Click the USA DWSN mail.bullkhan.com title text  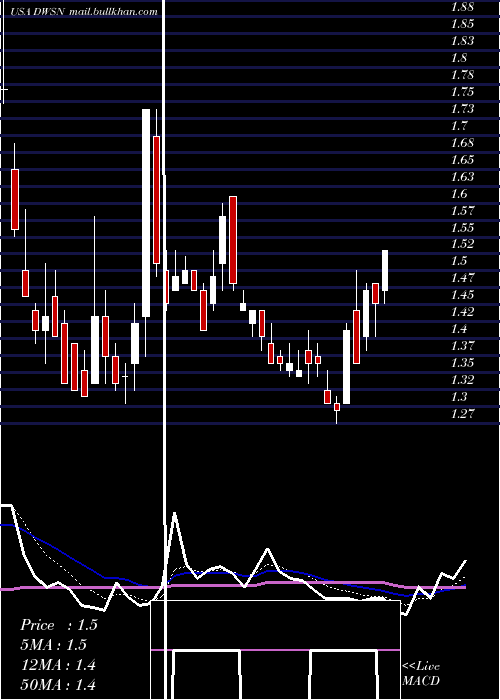tap(84, 12)
